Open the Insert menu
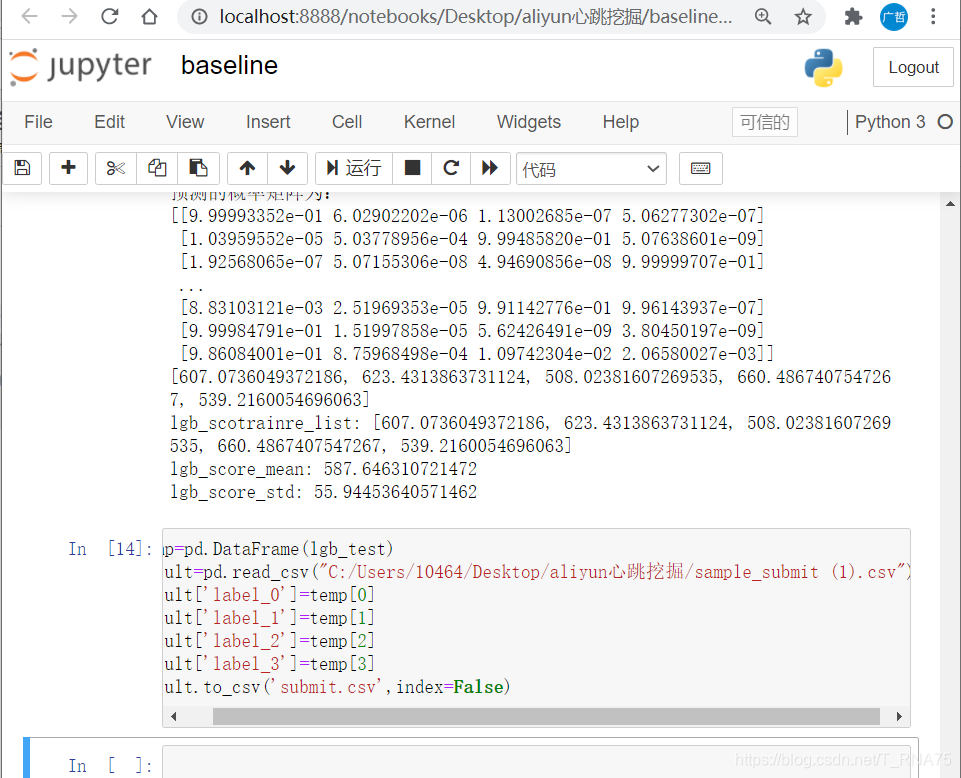This screenshot has width=961, height=778. [268, 122]
